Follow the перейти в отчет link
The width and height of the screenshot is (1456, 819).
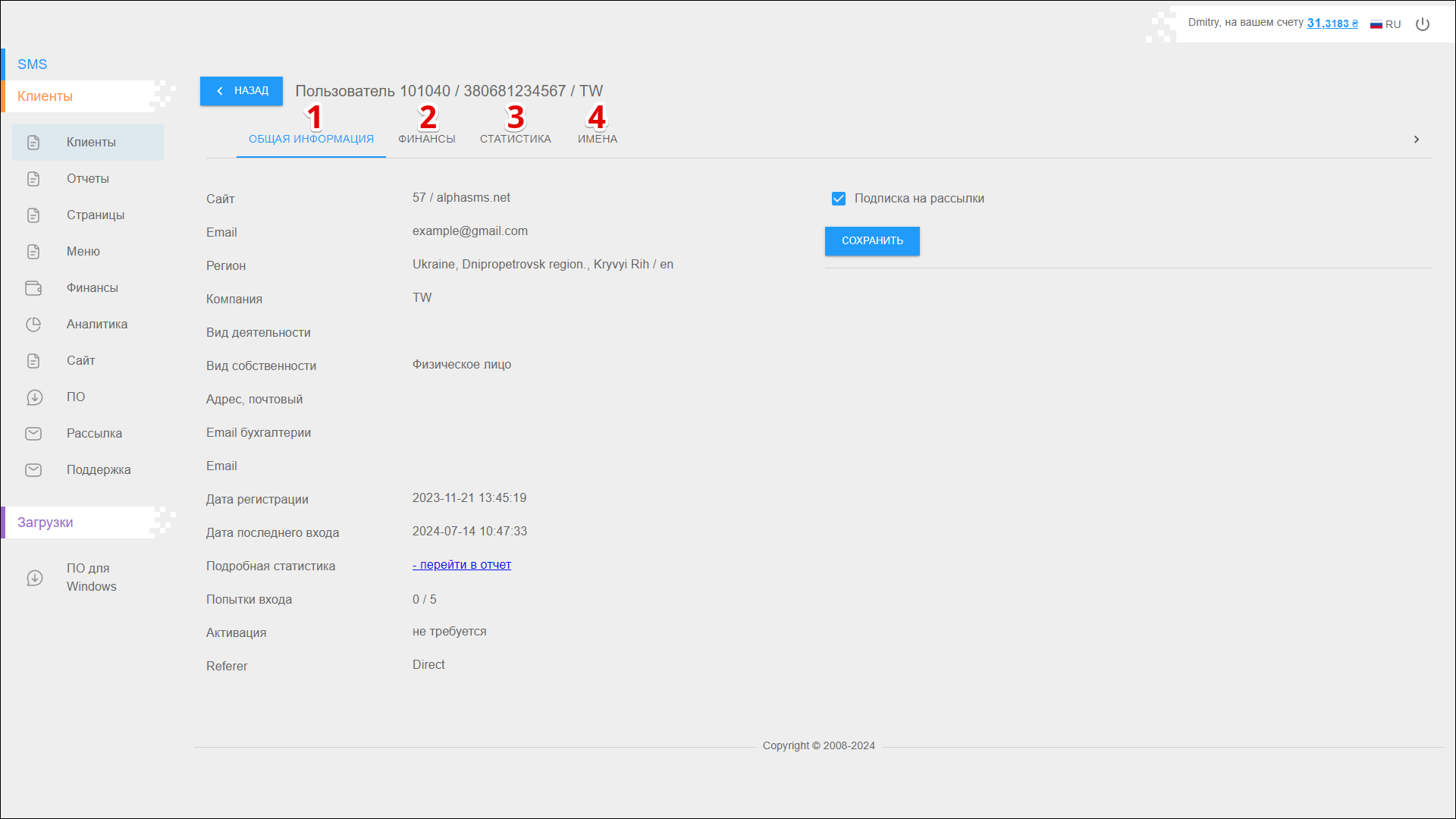coord(462,565)
